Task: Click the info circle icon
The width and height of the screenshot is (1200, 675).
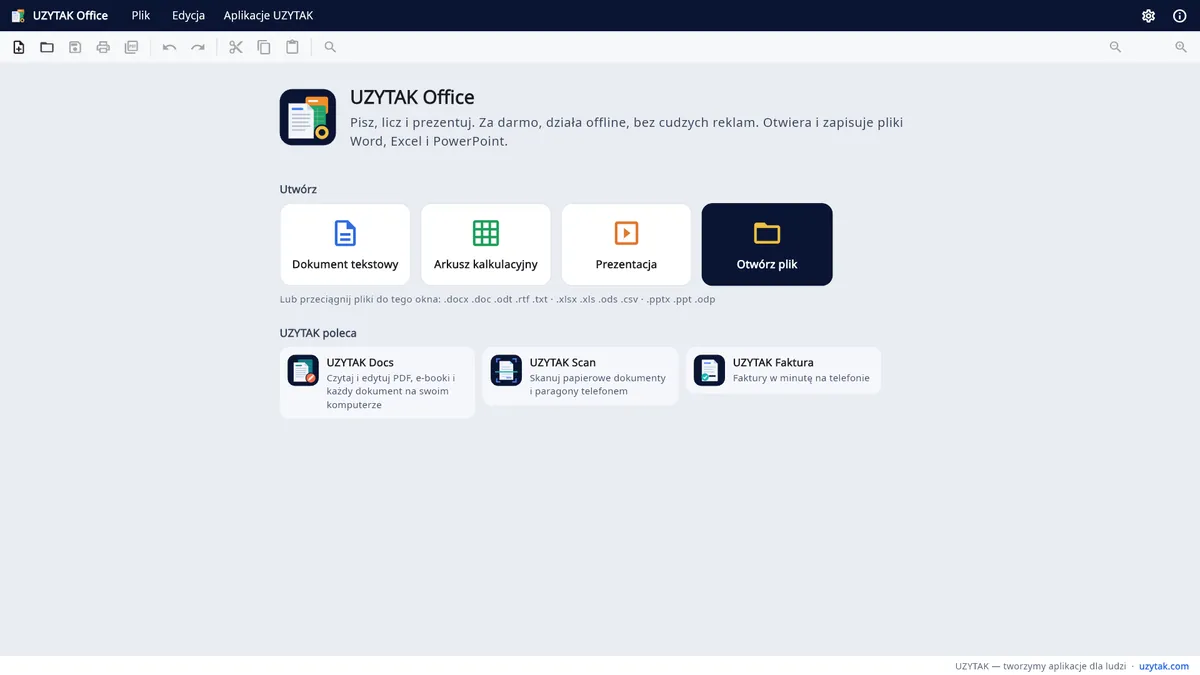Action: [1180, 16]
